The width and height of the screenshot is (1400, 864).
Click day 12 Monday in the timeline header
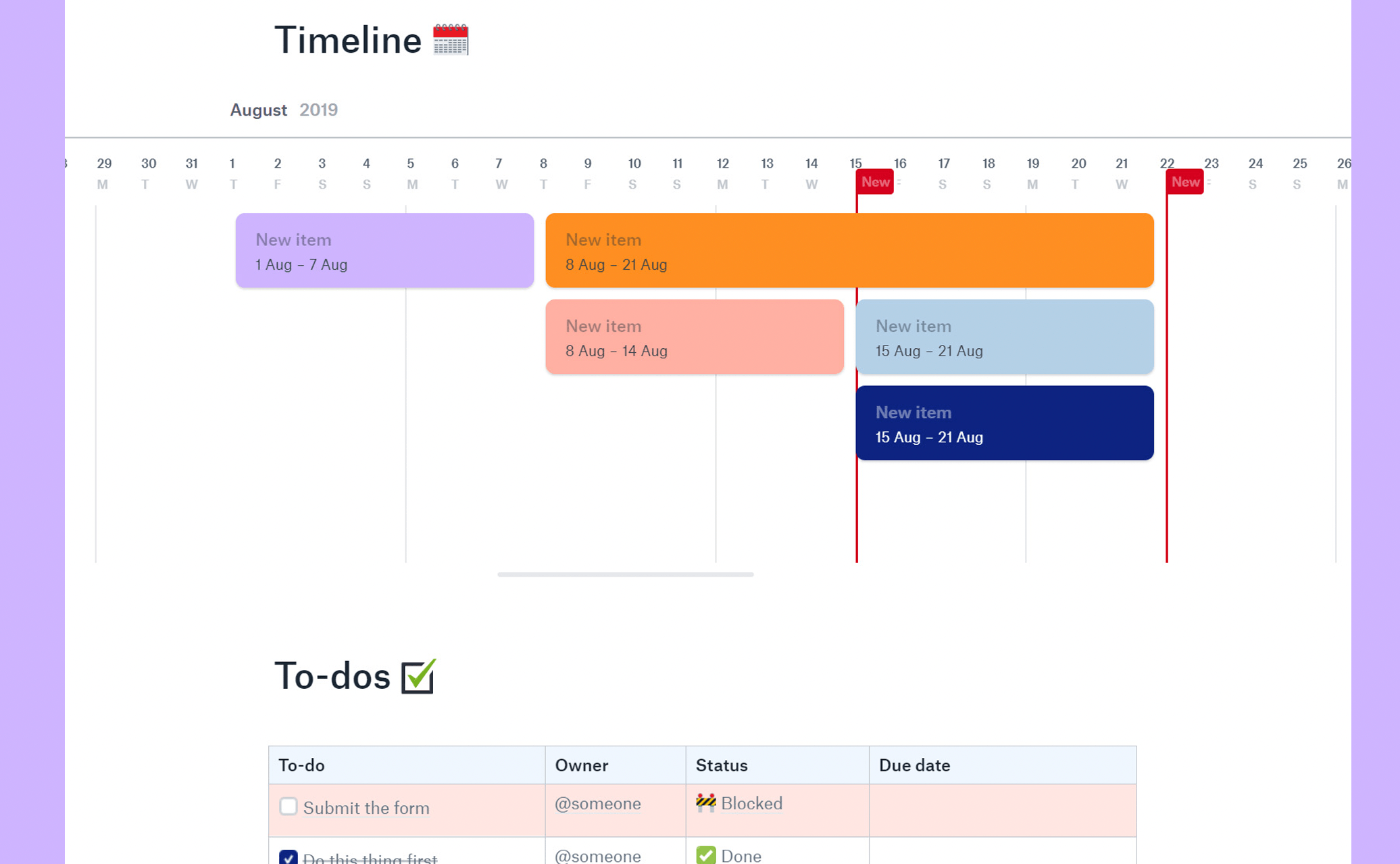click(x=722, y=173)
